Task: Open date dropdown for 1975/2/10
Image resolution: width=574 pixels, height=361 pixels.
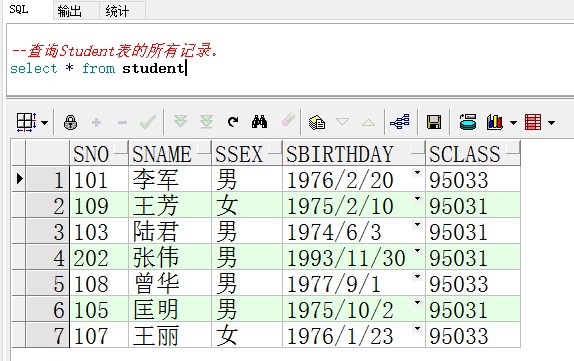Action: pos(417,199)
